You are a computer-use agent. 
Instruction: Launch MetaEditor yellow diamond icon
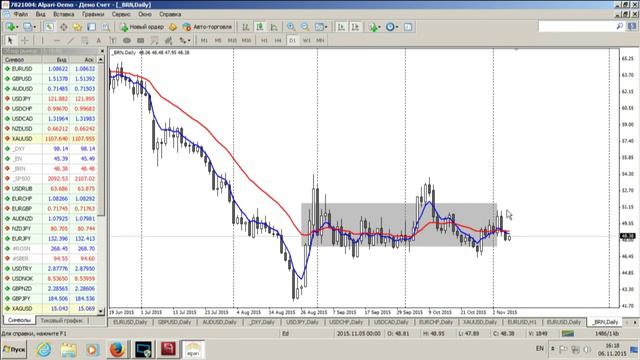[173, 27]
